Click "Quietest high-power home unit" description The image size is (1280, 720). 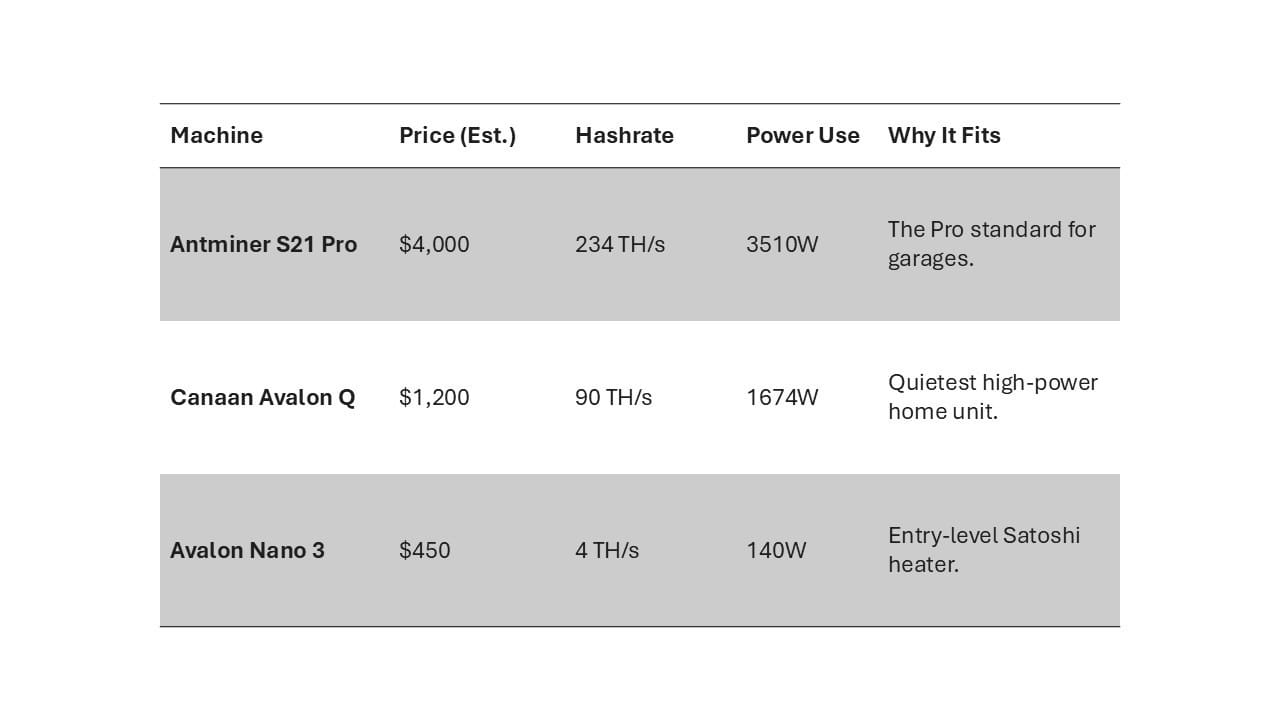click(992, 397)
